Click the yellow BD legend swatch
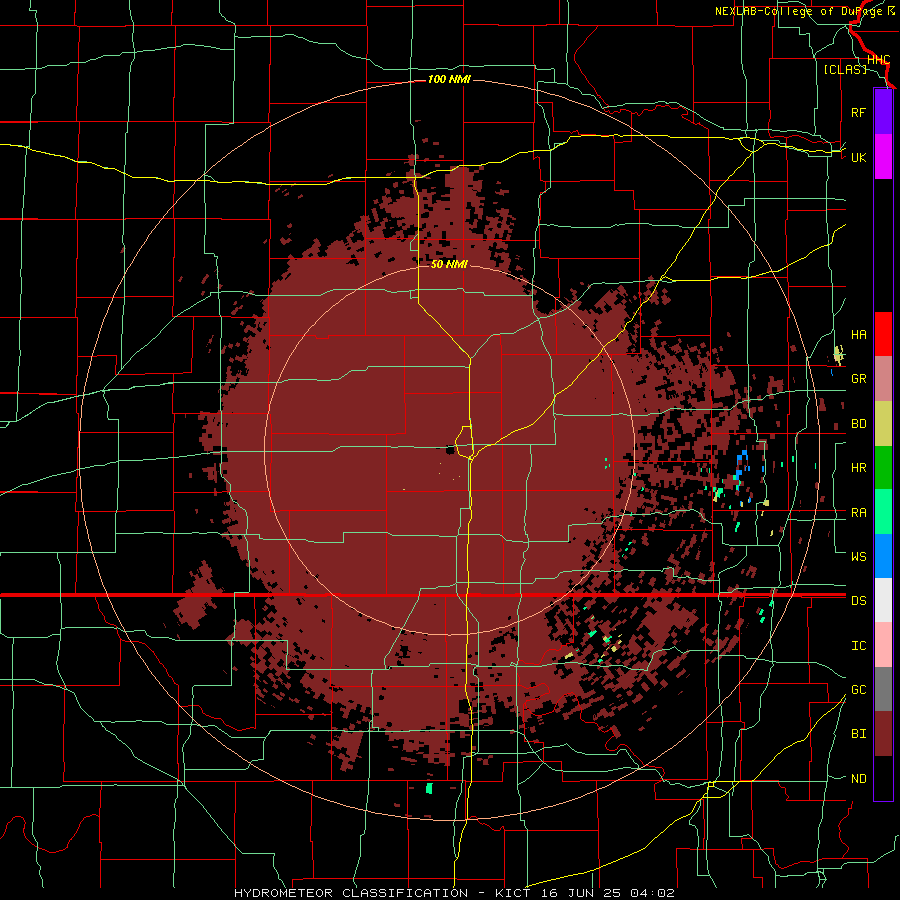Screen dimensions: 900x900 pyautogui.click(x=883, y=424)
